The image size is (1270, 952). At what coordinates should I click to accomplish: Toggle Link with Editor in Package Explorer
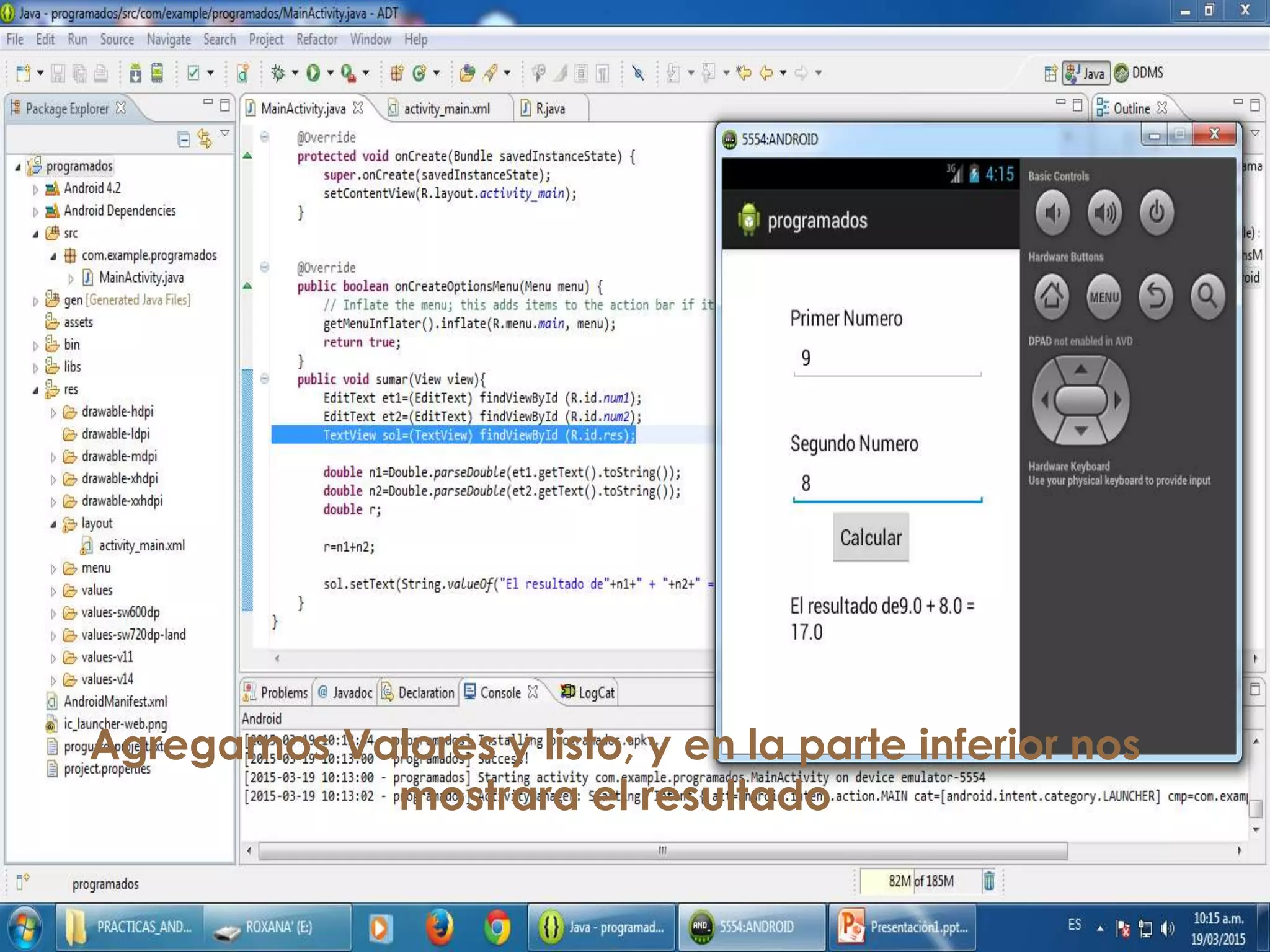click(x=204, y=138)
